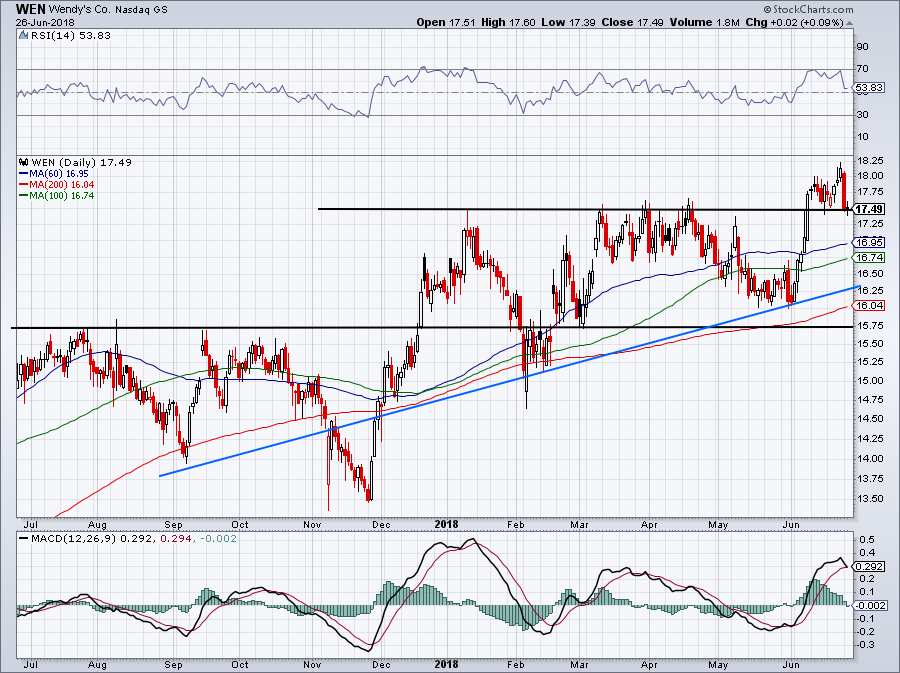This screenshot has height=673, width=900.
Task: Click the 70 overbought level on the RSI axis
Action: [x=862, y=69]
